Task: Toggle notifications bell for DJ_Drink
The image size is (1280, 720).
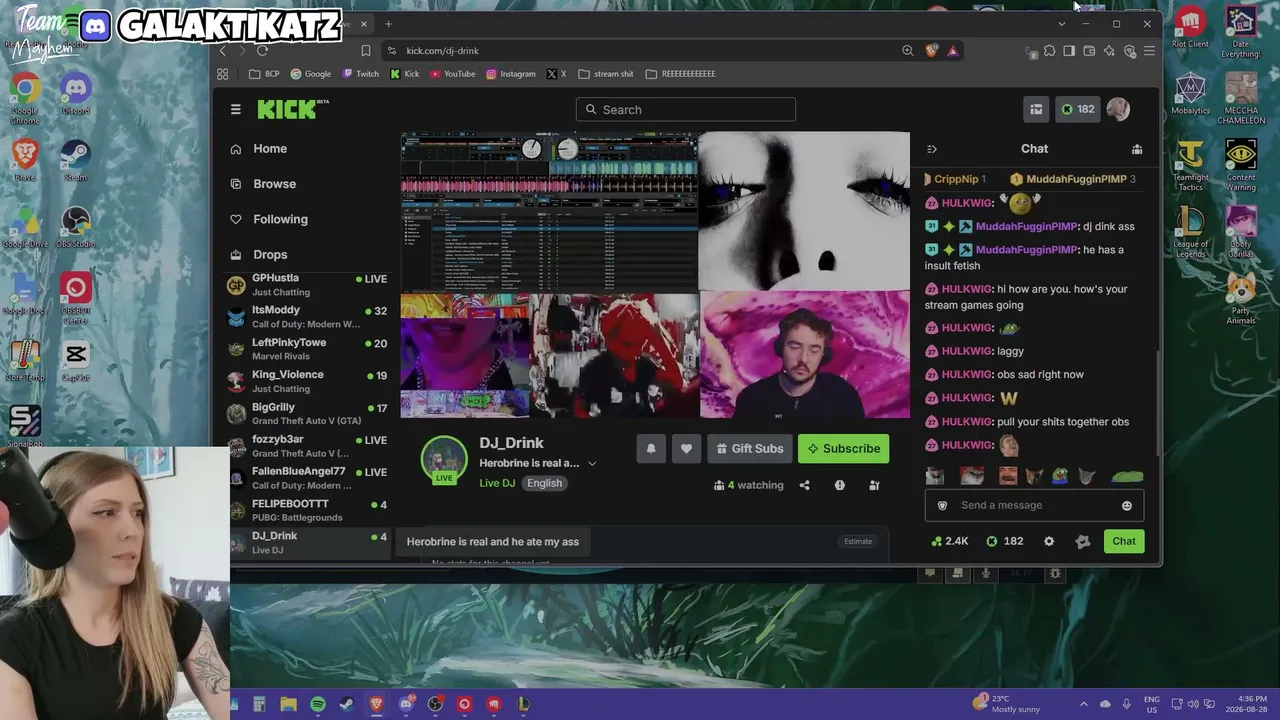Action: point(651,449)
